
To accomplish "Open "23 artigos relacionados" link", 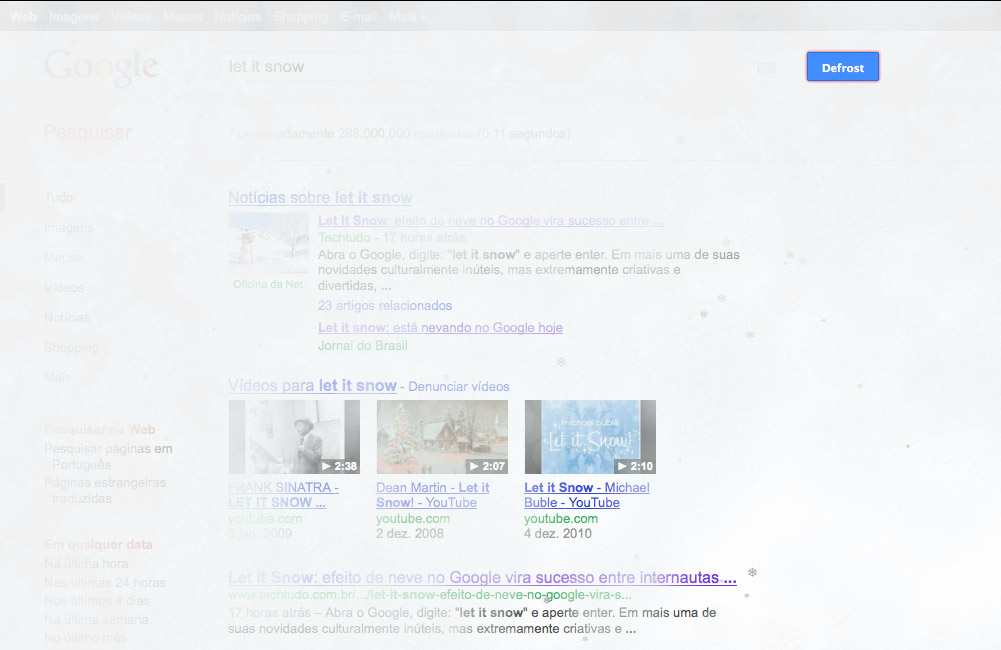I will point(385,306).
